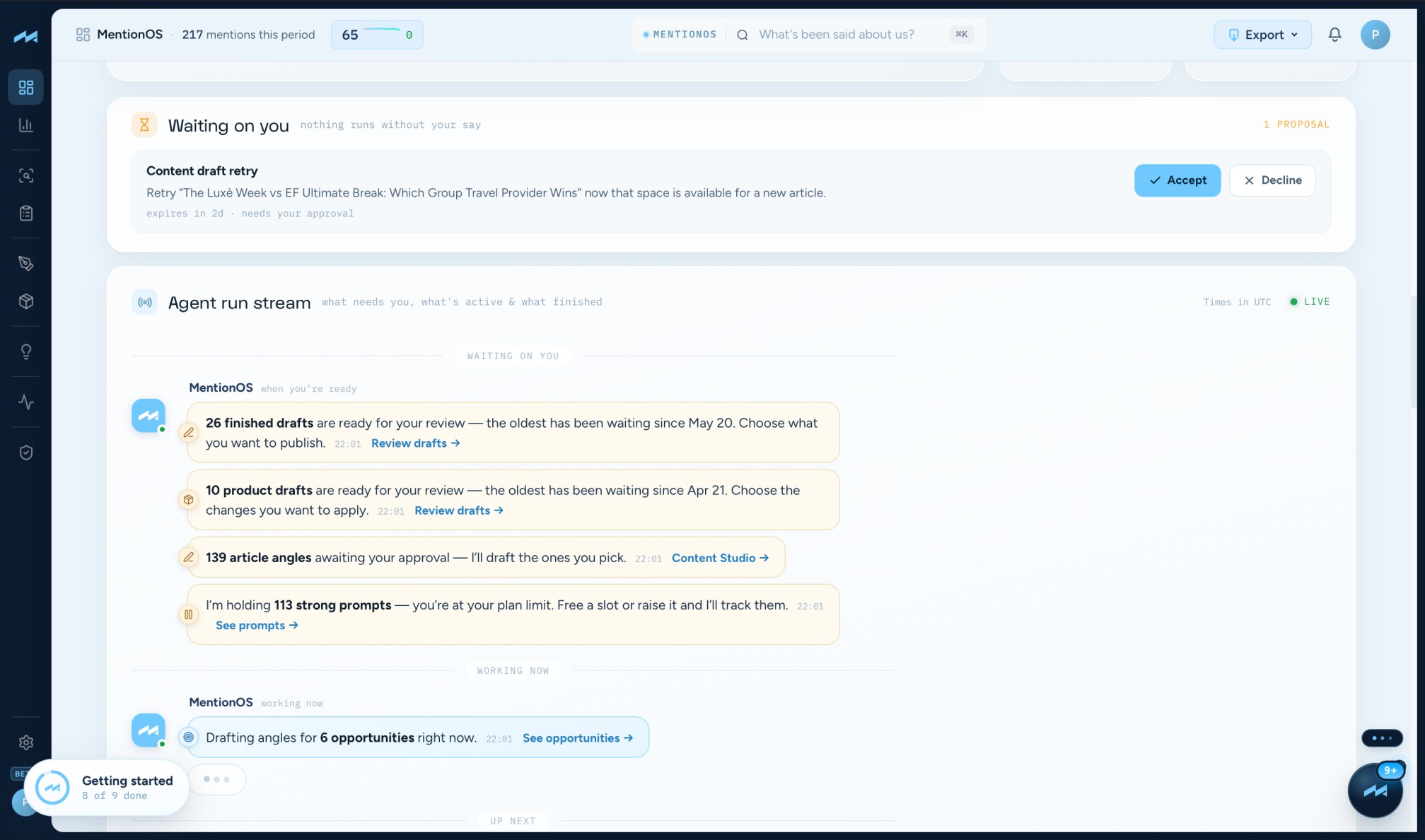Click the notifications bell icon
This screenshot has height=840, width=1425.
(1334, 35)
